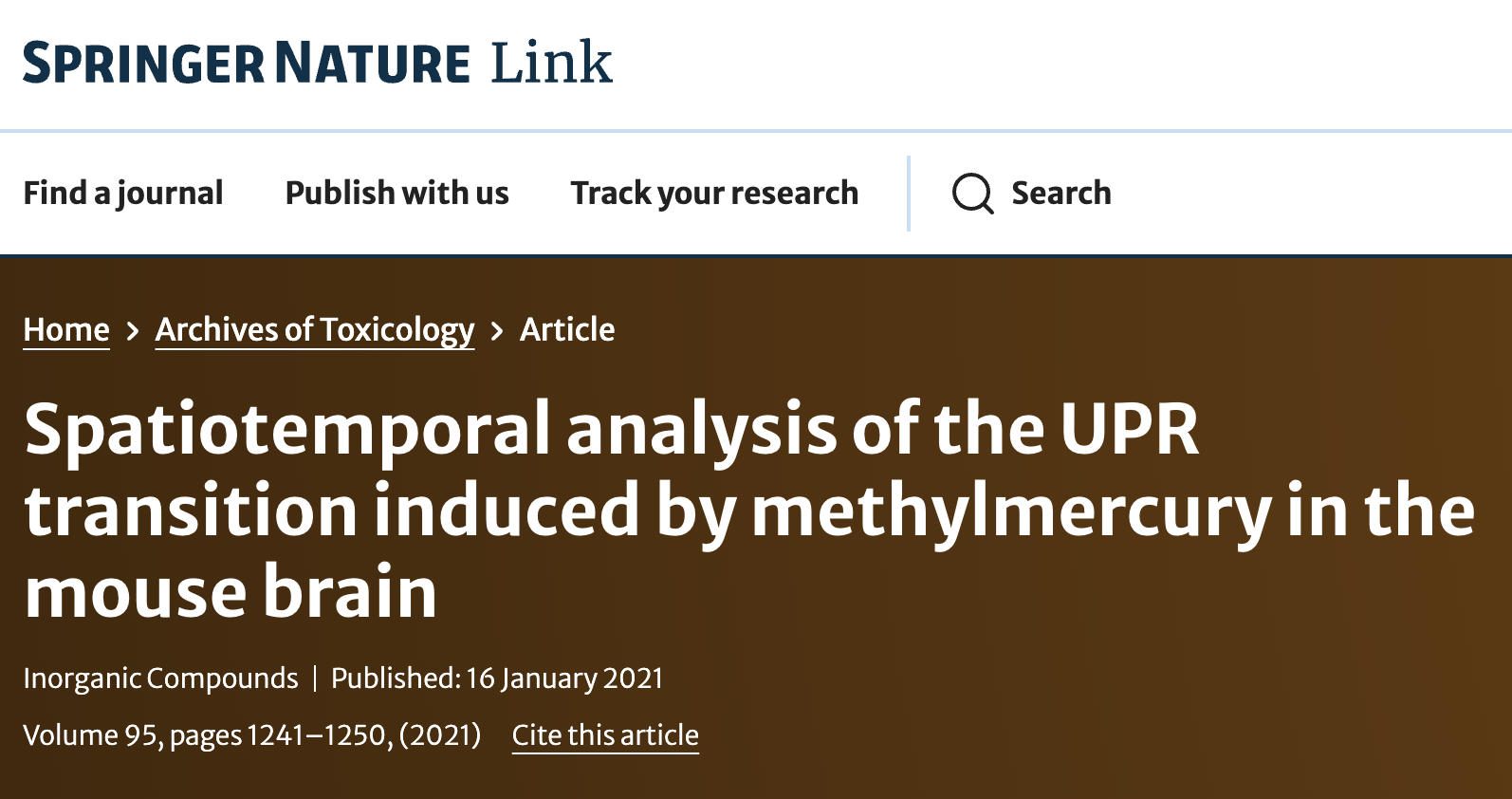Click the Volume 95 pages 1241–1250 text
The width and height of the screenshot is (1512, 799).
point(251,735)
